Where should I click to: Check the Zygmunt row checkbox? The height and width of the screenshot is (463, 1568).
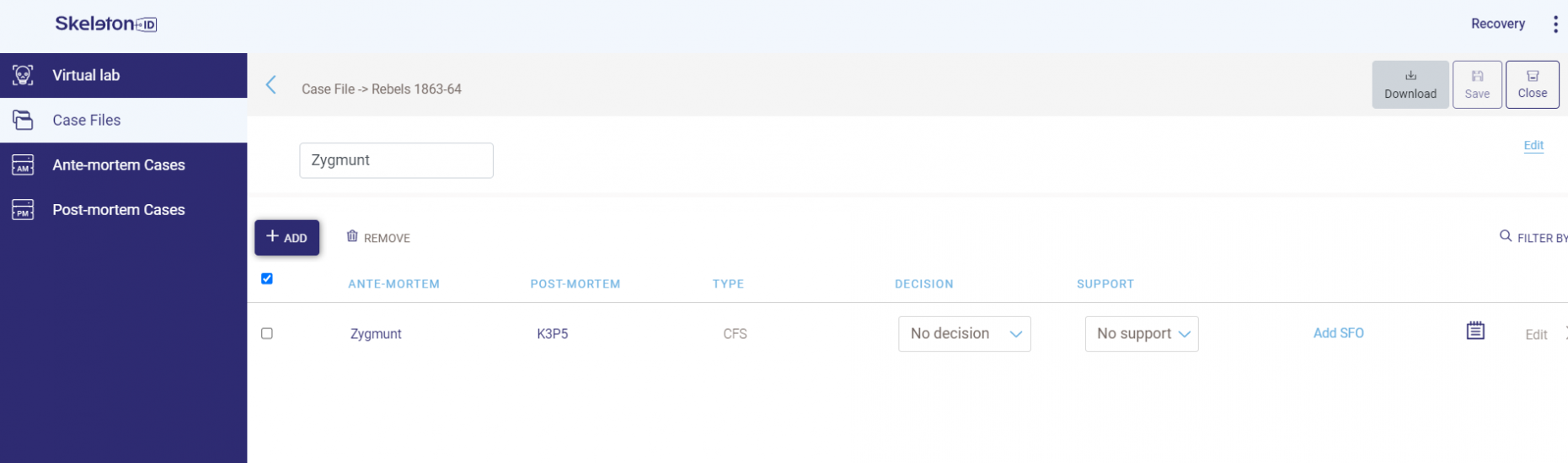(267, 334)
